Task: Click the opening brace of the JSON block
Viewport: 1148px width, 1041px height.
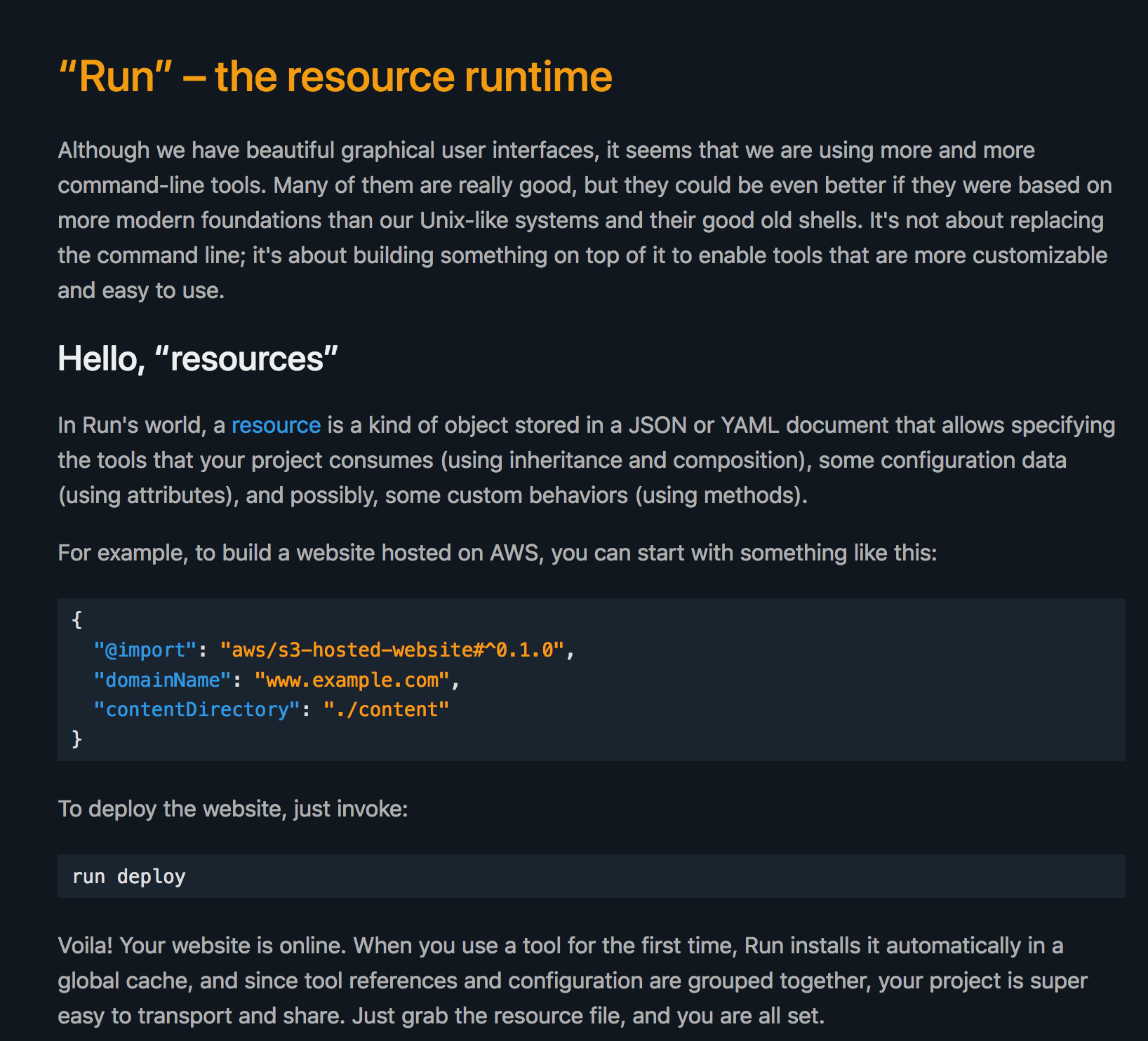Action: [77, 620]
